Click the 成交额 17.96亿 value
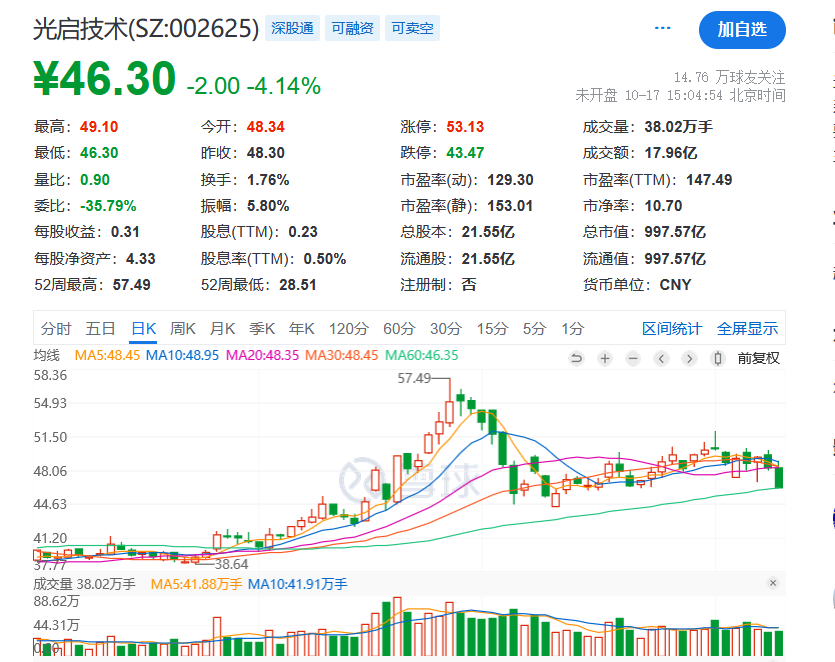 [x=671, y=153]
